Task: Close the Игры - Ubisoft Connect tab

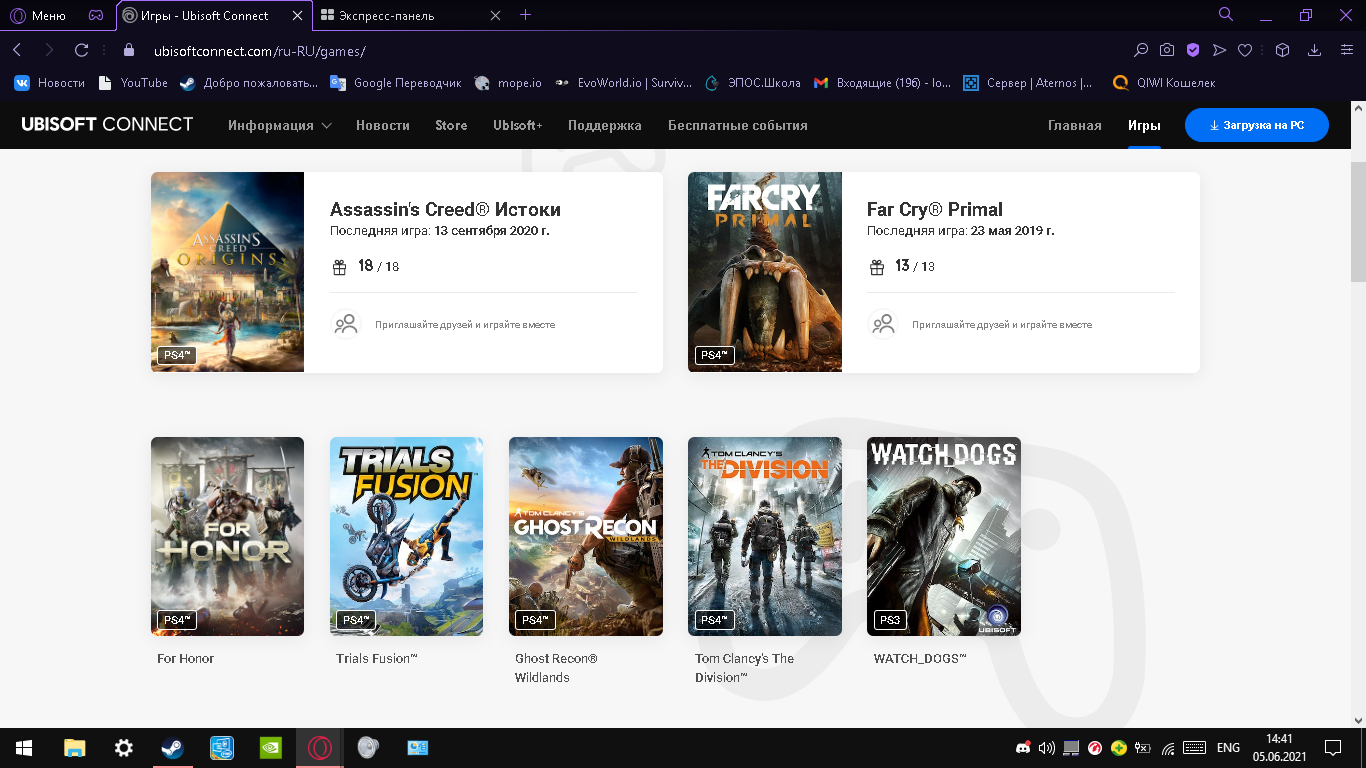Action: 299,15
